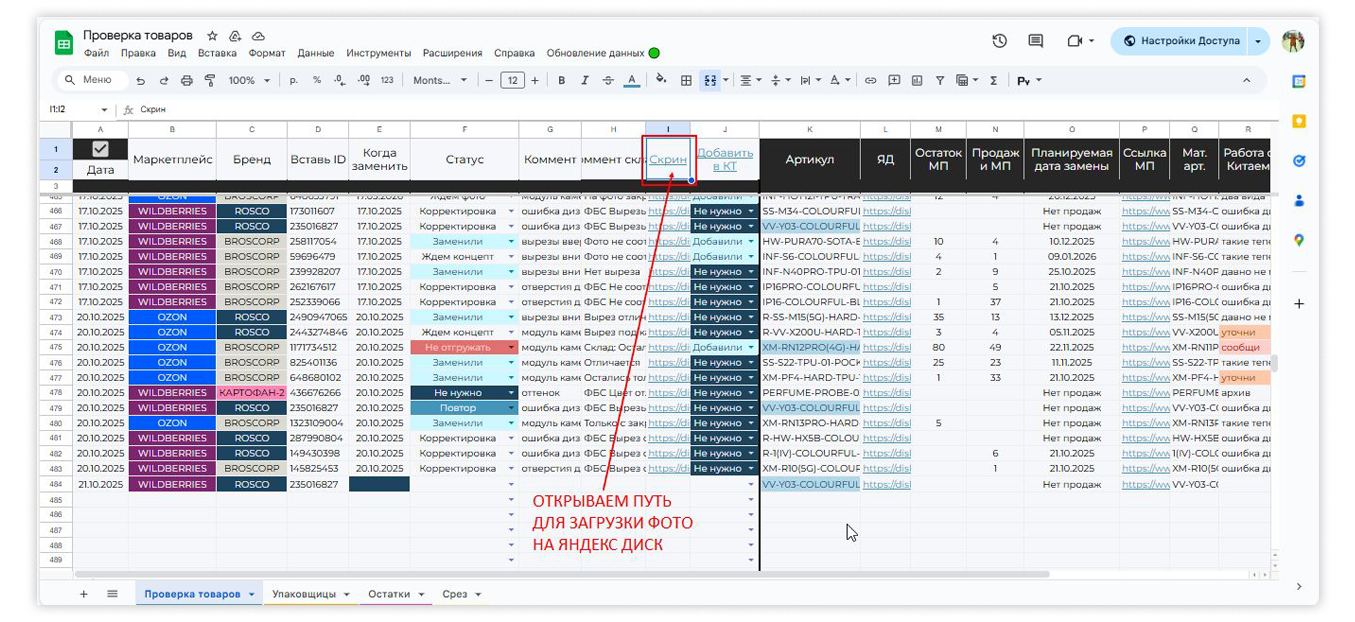Expand the Упаковщицы sheet tab arrow
This screenshot has height=622, width=1355.
coord(347,594)
